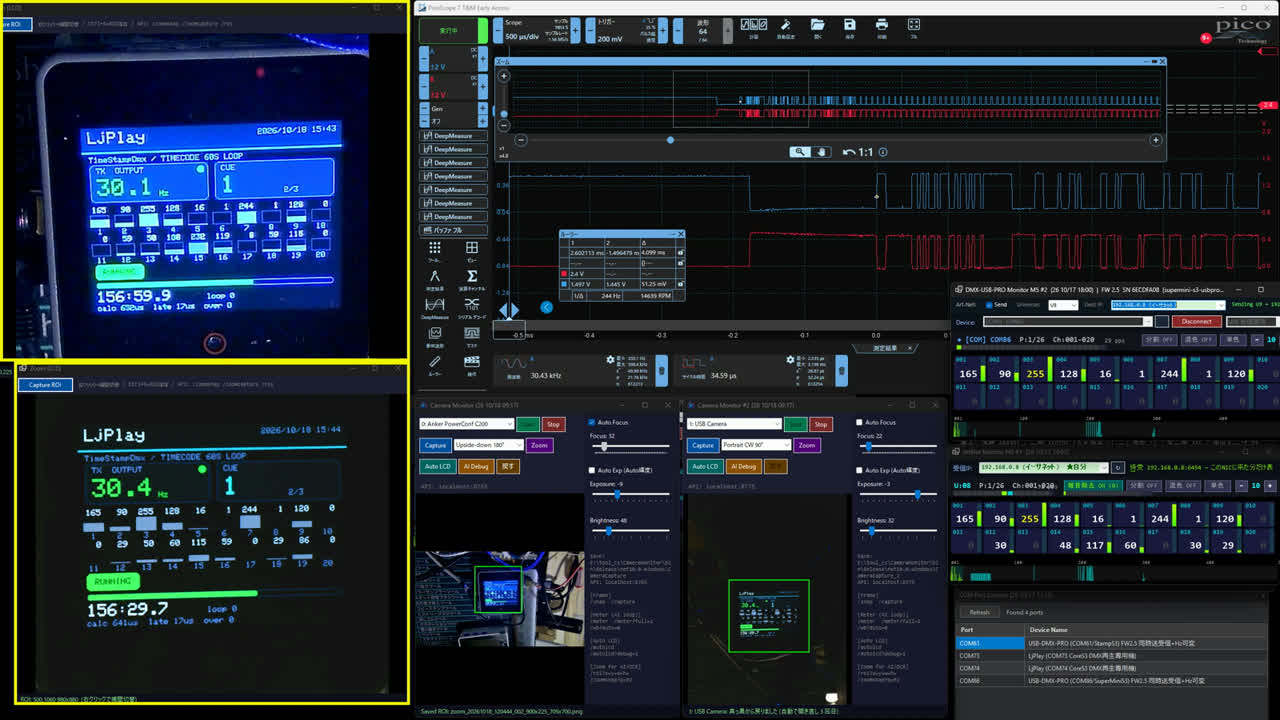Screen dimensions: 1280x720
Task: Open the Sigma math channel tool
Action: click(x=472, y=277)
